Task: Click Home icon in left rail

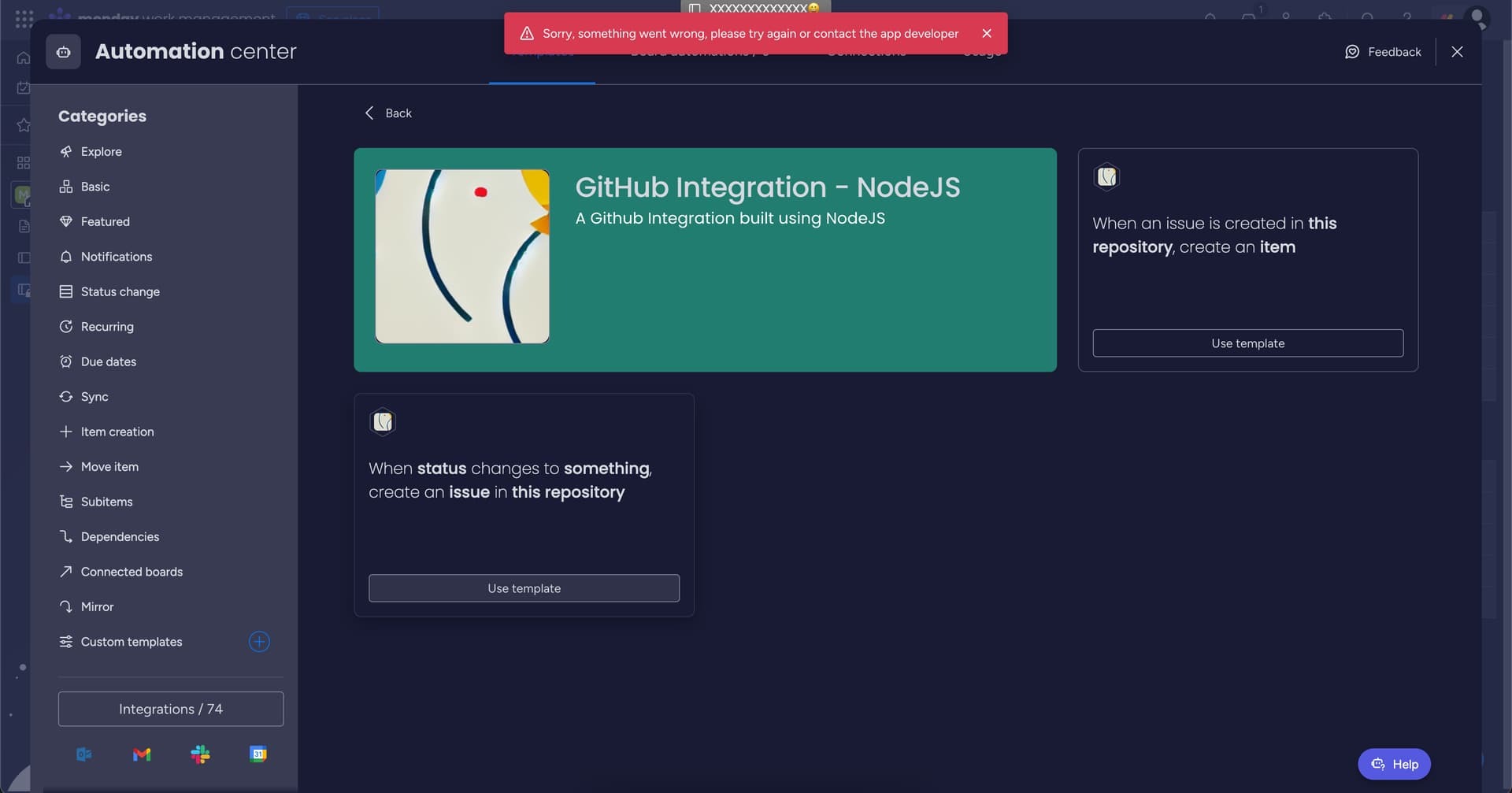Action: 24,57
